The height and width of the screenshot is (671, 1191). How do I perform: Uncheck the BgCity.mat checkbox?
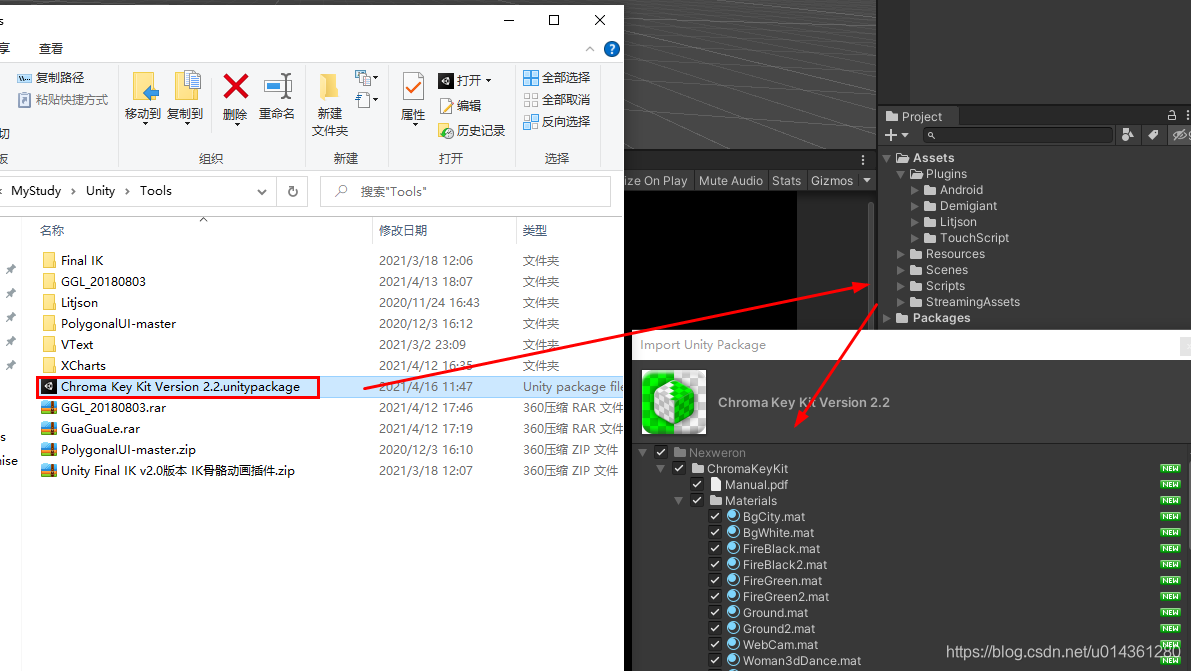[x=715, y=516]
